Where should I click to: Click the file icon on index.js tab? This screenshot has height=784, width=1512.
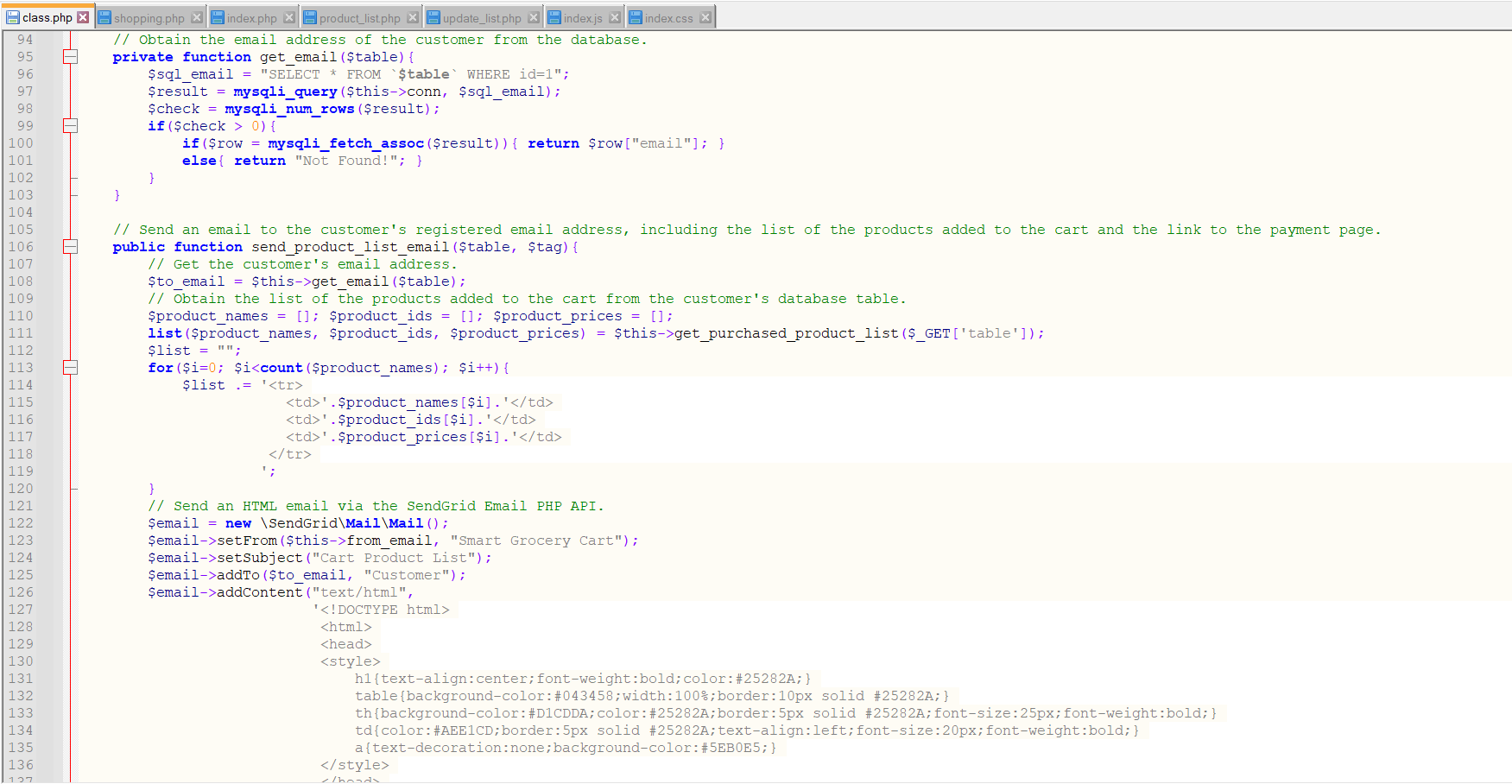(x=554, y=16)
